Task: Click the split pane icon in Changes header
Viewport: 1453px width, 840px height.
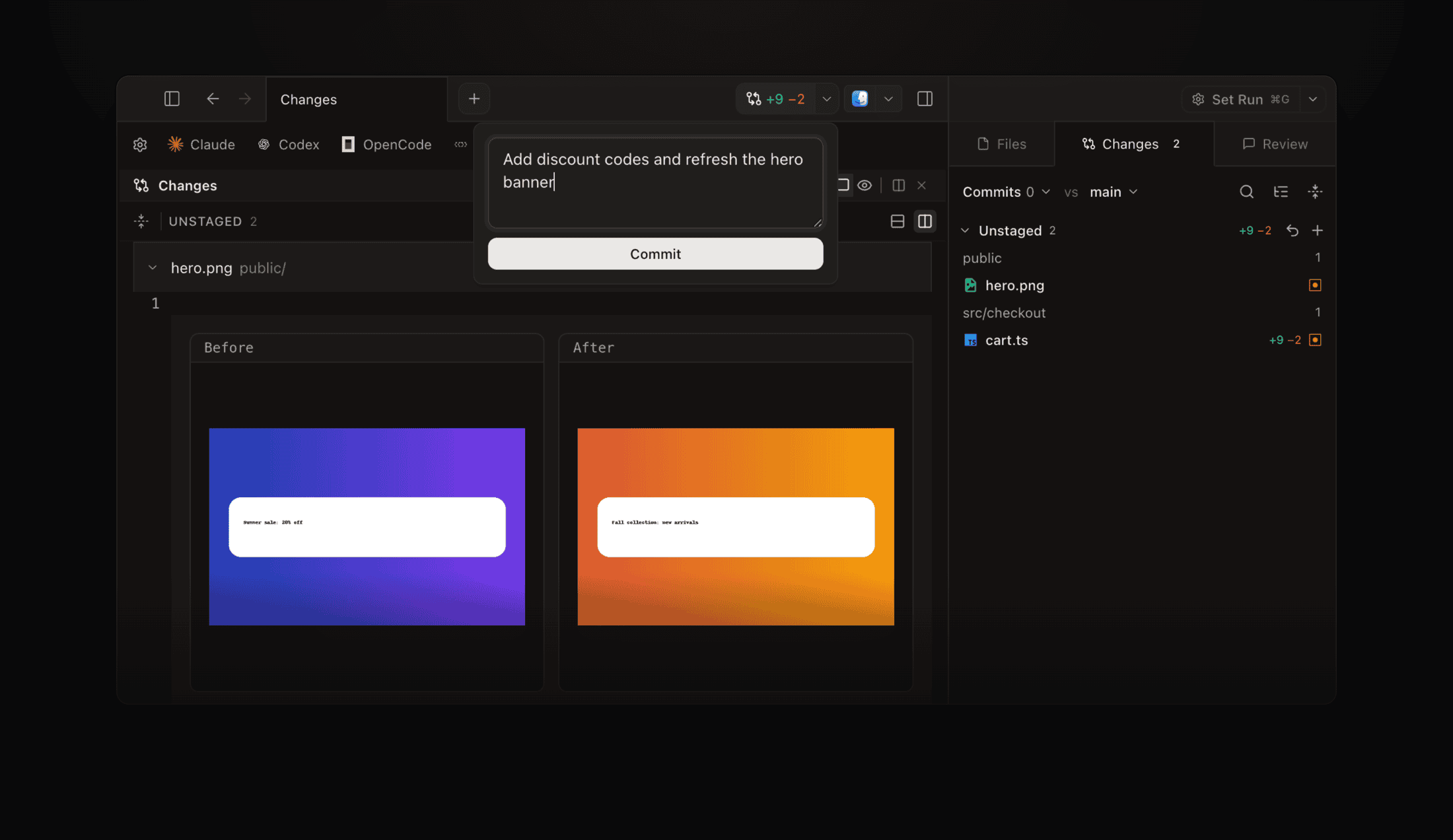Action: (x=898, y=186)
